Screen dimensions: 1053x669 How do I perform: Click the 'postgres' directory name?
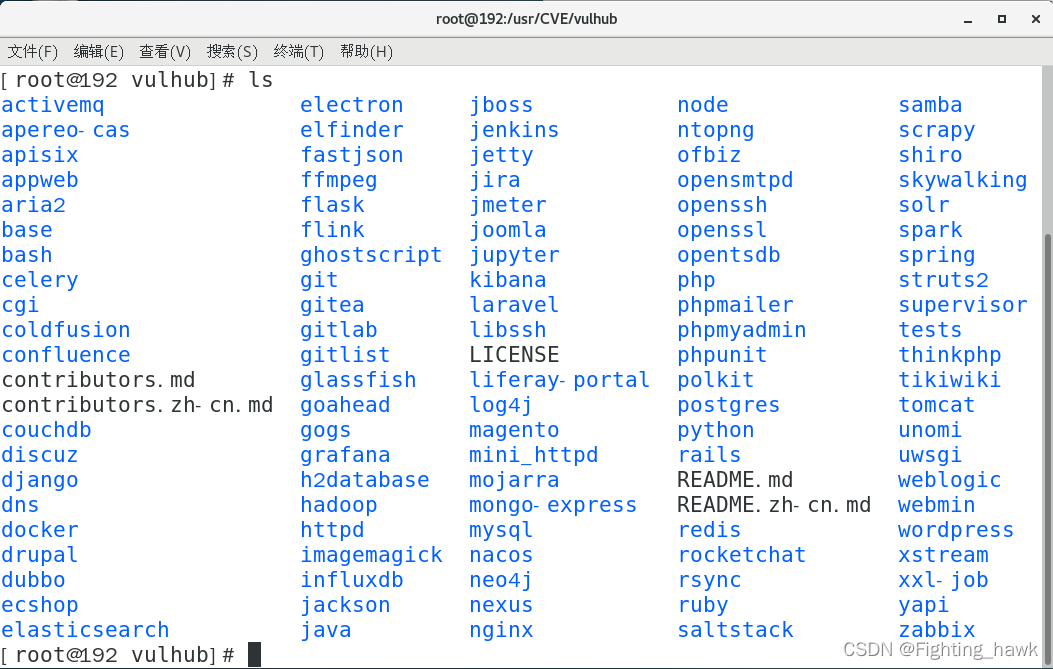pos(729,405)
